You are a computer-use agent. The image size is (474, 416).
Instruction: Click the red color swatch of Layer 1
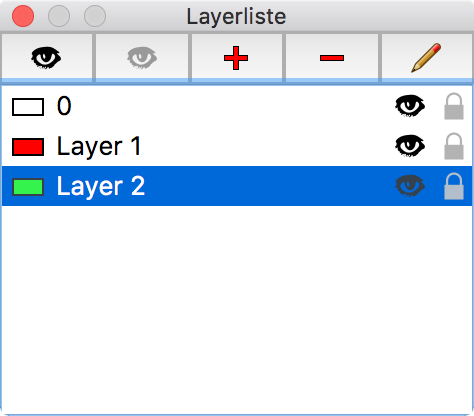pos(28,147)
